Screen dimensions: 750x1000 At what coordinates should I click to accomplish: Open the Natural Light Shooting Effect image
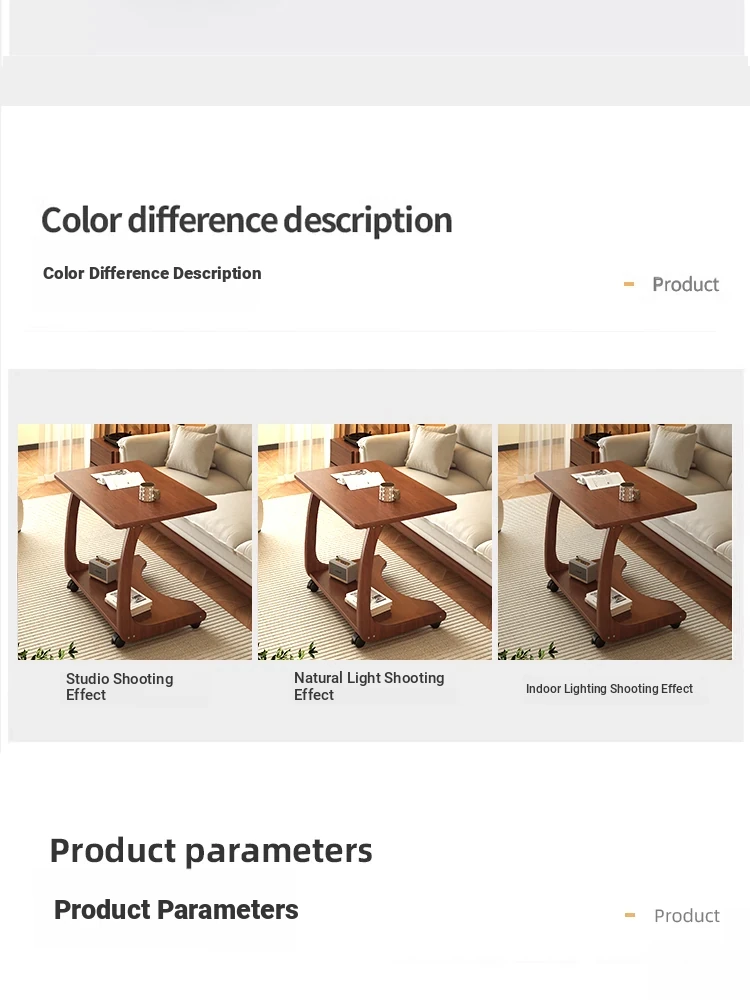(x=374, y=541)
